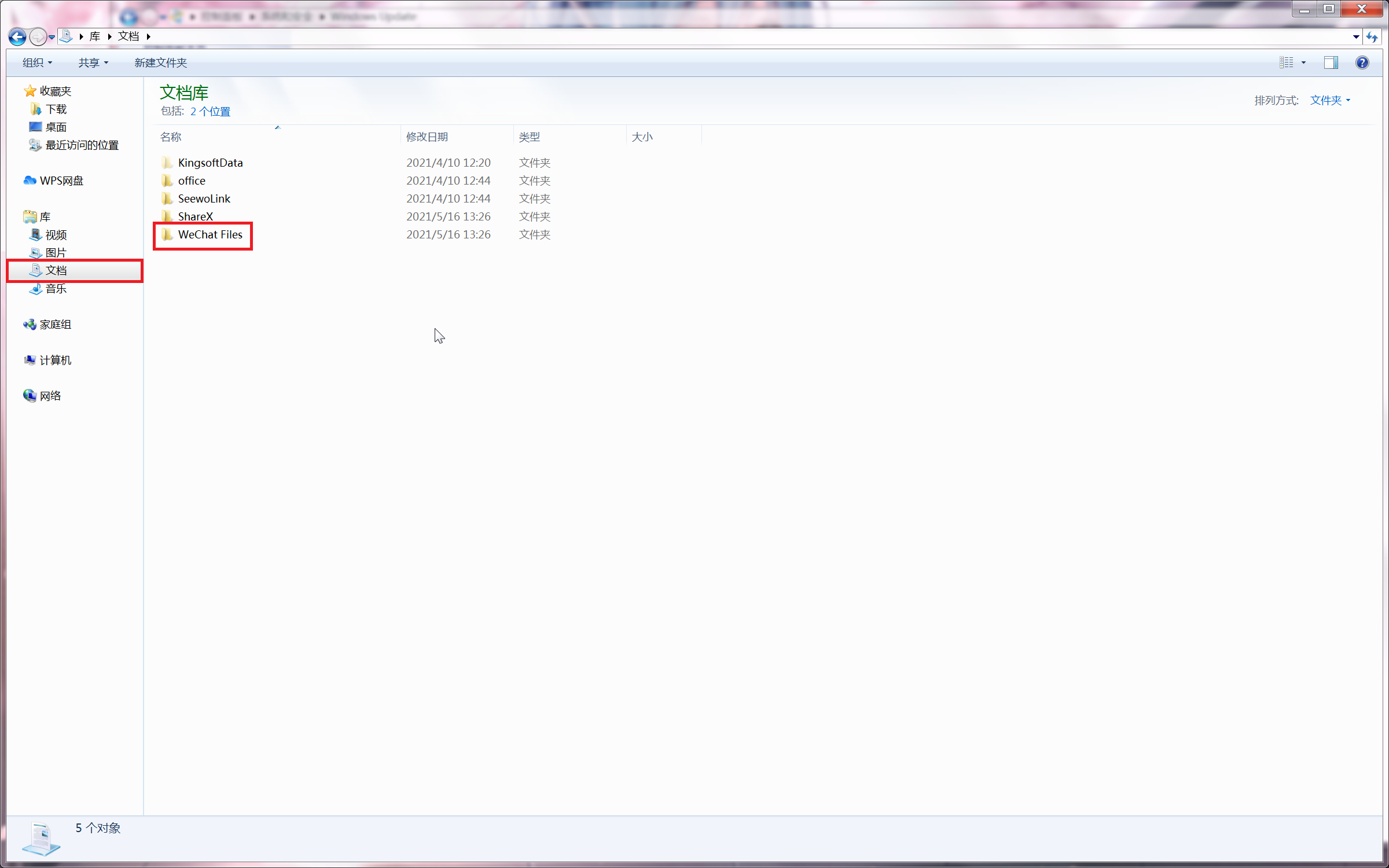Click the Back navigation arrow button
The image size is (1389, 868).
(x=17, y=37)
